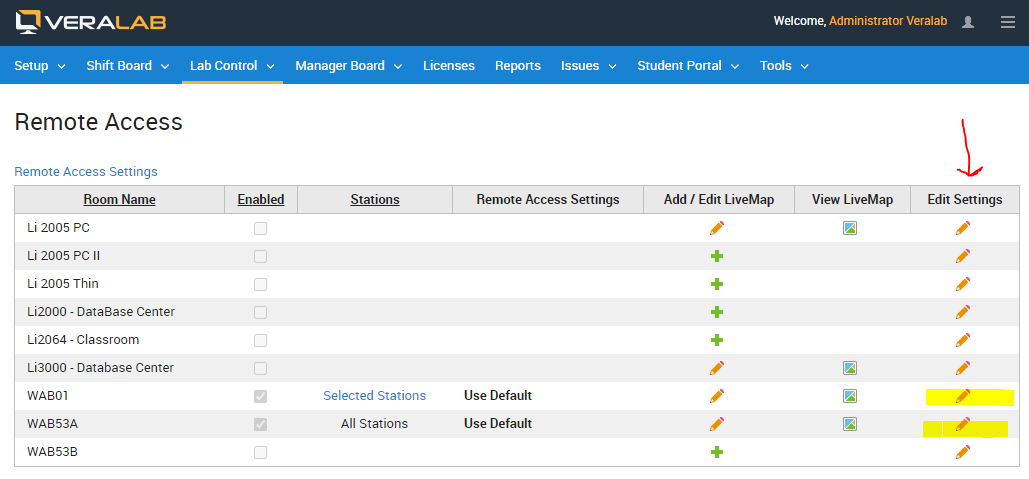Expand the Manager Board dropdown menu
The image size is (1029, 479).
(x=348, y=66)
